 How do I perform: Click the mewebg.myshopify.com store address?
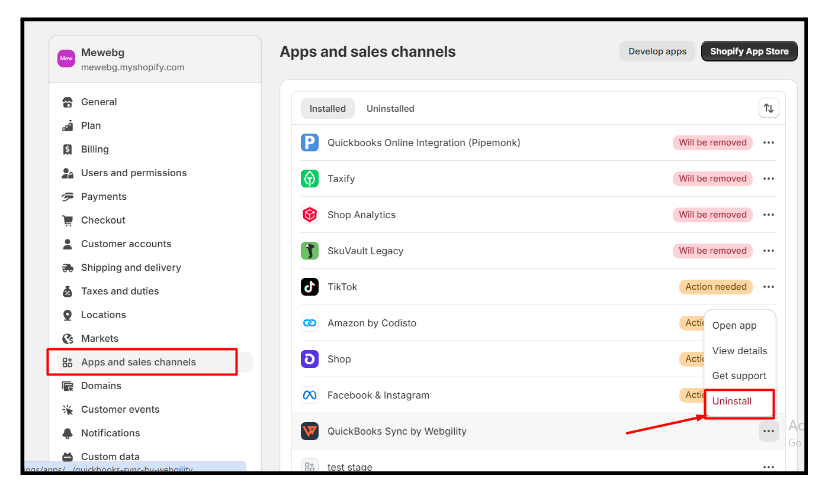132,67
